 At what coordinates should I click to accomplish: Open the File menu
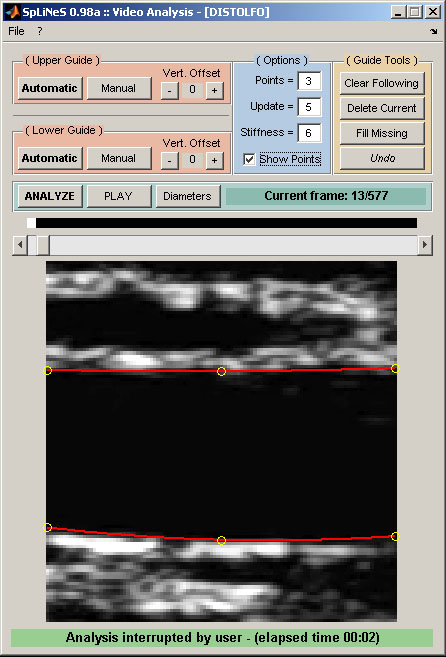16,31
